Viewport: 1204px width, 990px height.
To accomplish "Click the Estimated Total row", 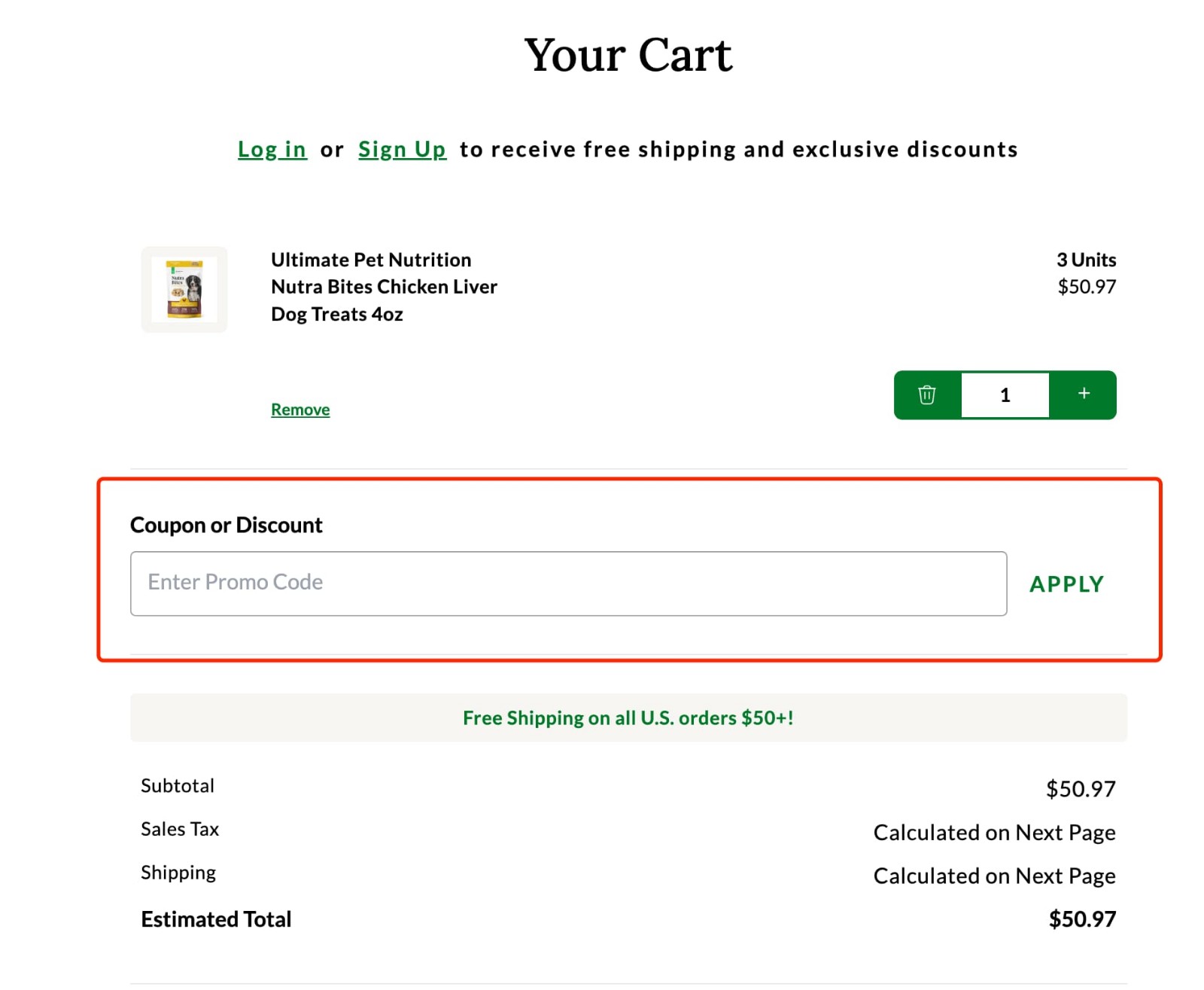I will click(216, 918).
